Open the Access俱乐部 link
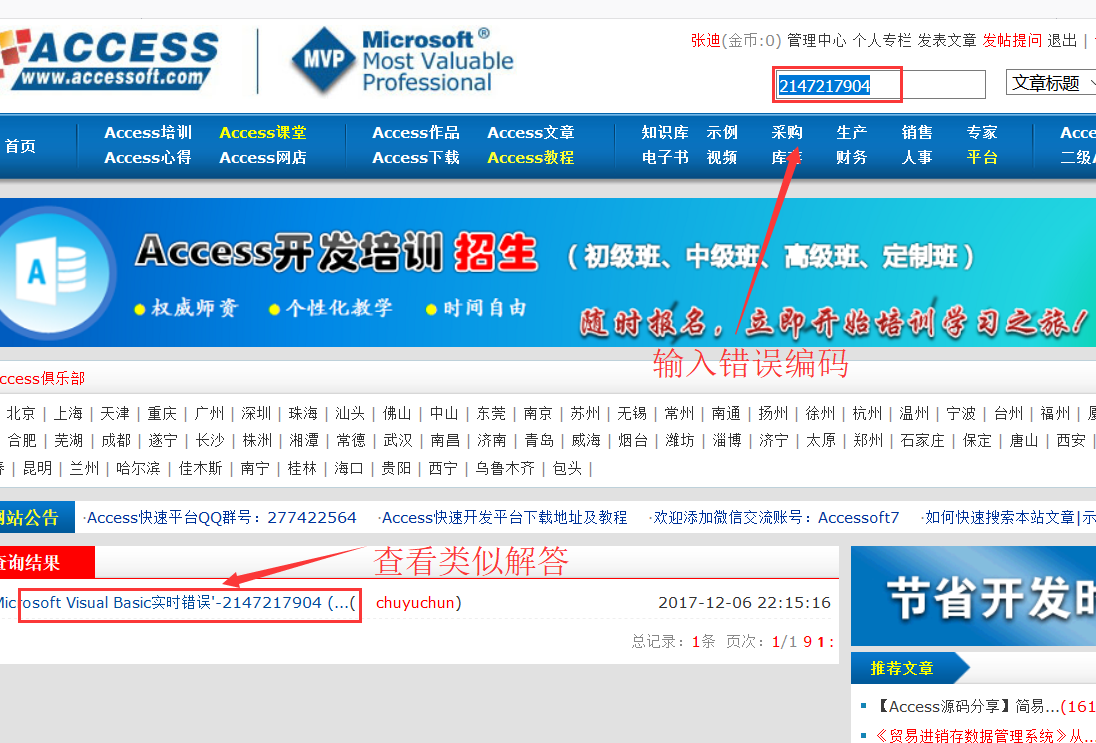1096x743 pixels. [x=42, y=378]
